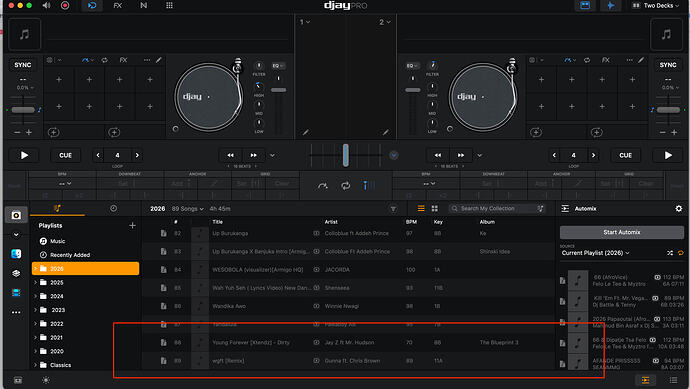This screenshot has height=389, width=690.
Task: Select Recently Added in playlists
Action: (x=70, y=255)
